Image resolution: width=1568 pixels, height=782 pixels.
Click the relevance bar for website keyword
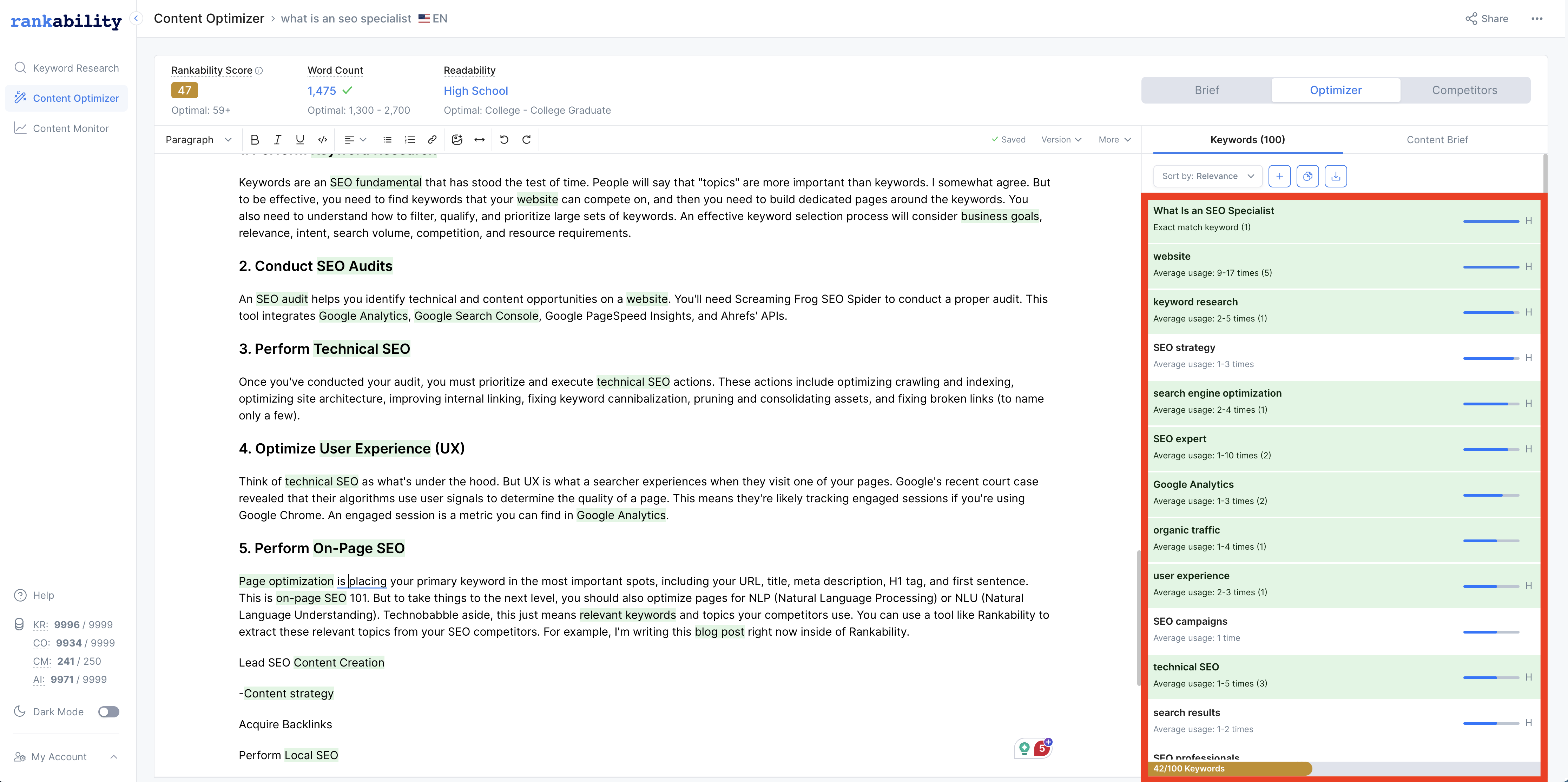[1491, 266]
